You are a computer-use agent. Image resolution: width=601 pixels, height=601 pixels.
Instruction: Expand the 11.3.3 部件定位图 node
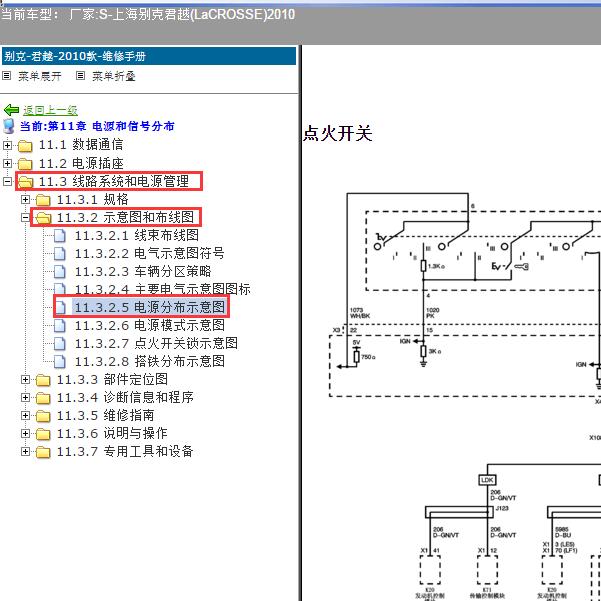click(x=25, y=379)
